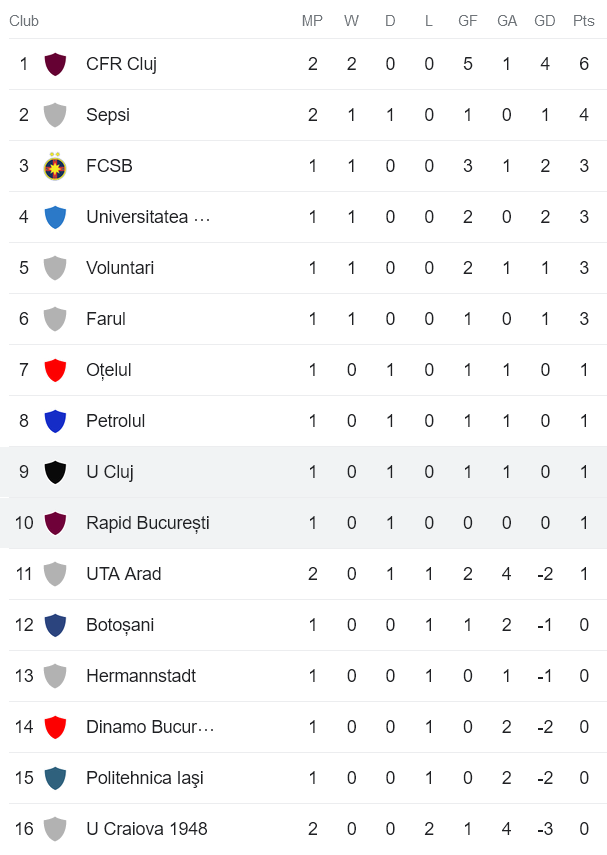Select the Botoșani team badge

click(57, 624)
